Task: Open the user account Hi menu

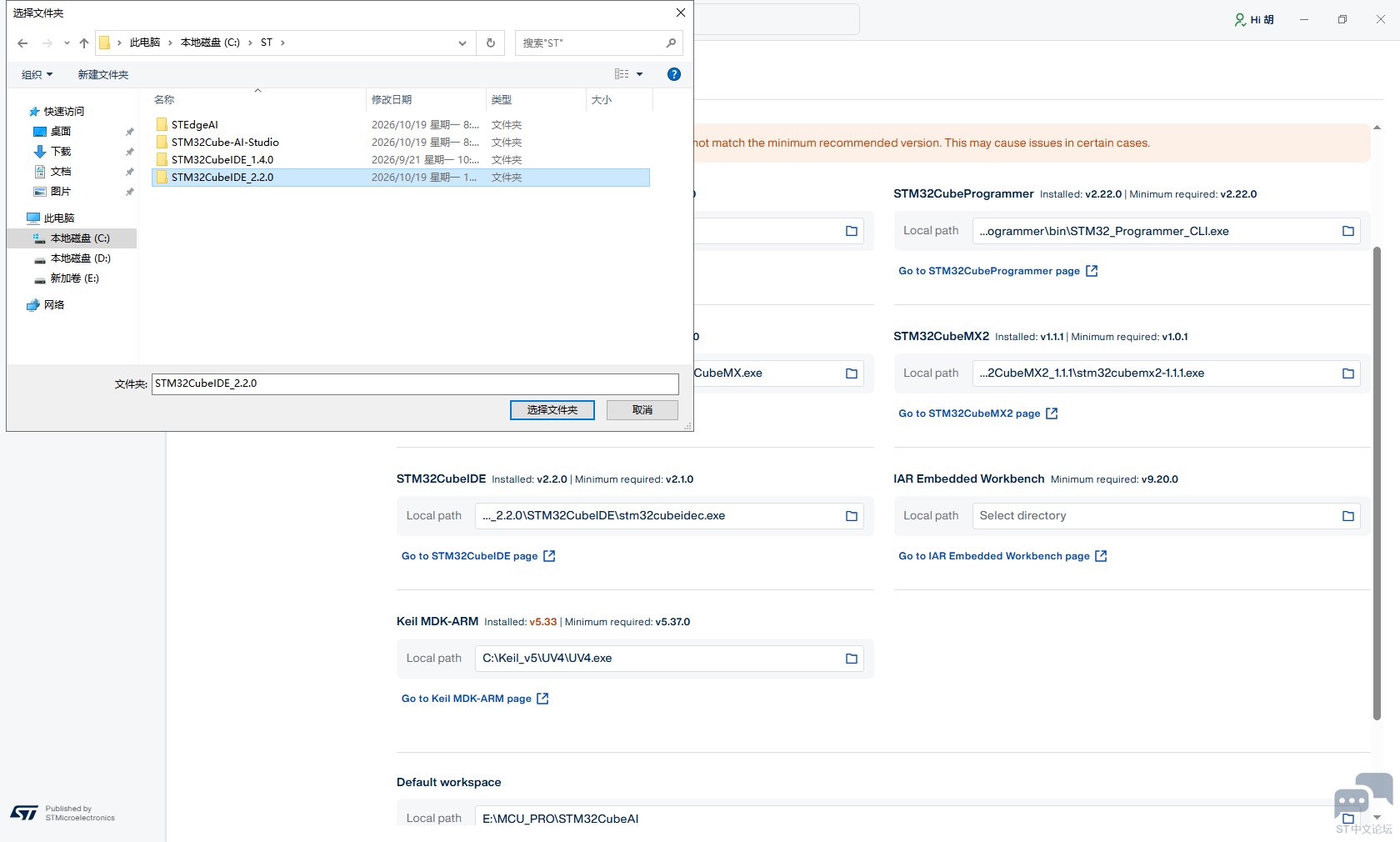Action: (x=1254, y=19)
